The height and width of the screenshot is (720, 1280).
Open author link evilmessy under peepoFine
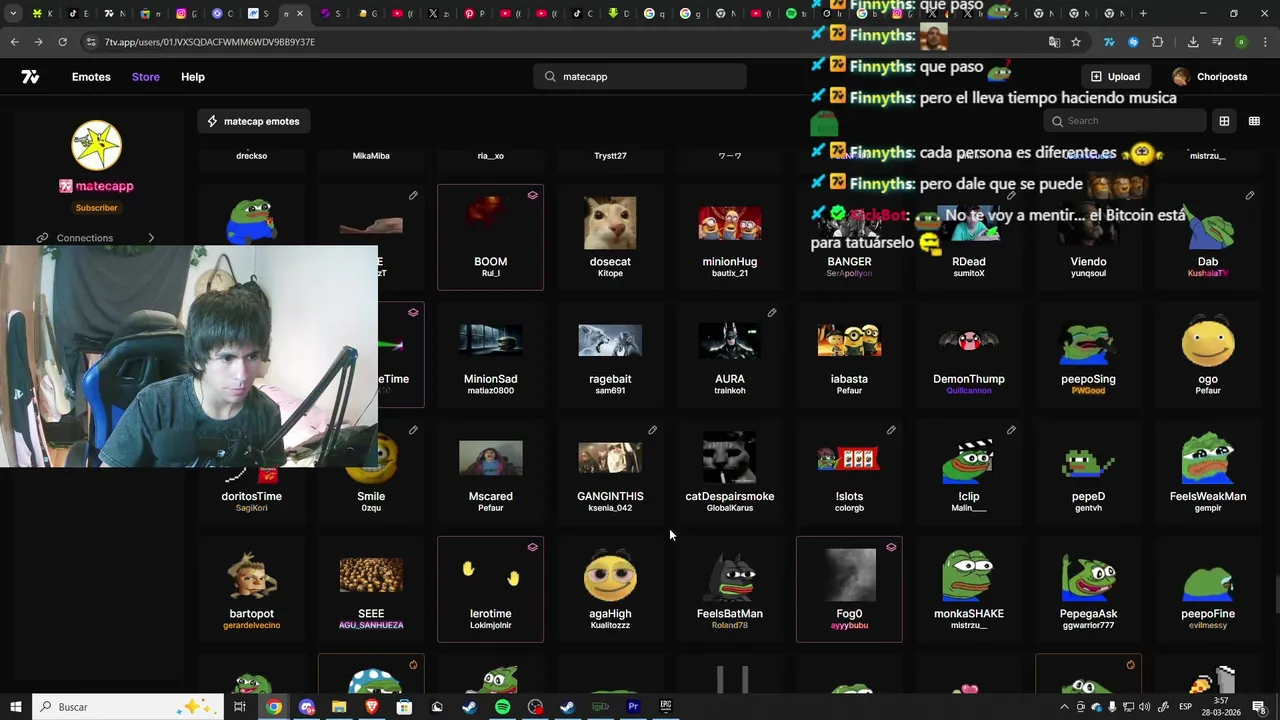1208,625
